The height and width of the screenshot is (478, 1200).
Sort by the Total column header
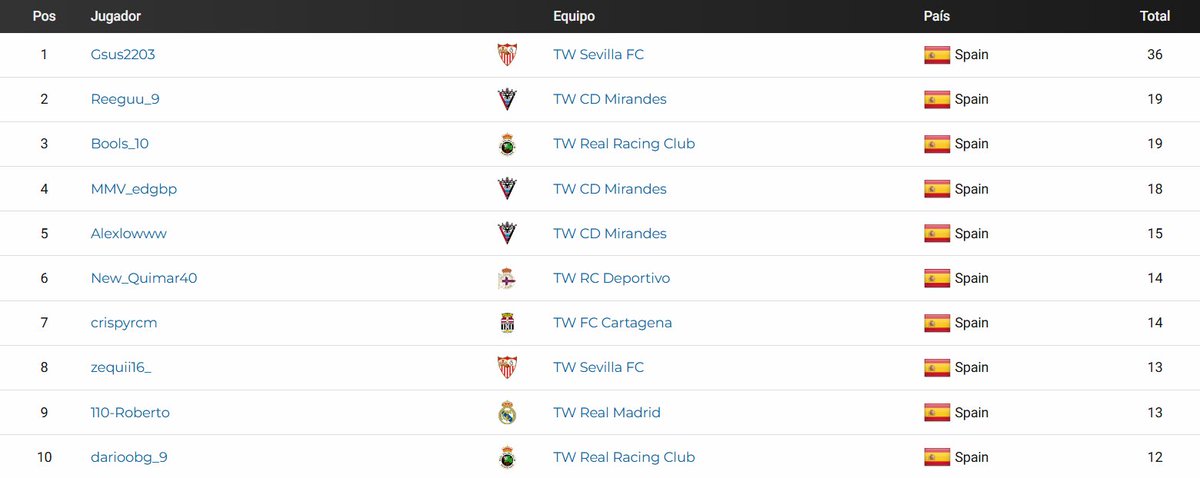[x=1155, y=17]
